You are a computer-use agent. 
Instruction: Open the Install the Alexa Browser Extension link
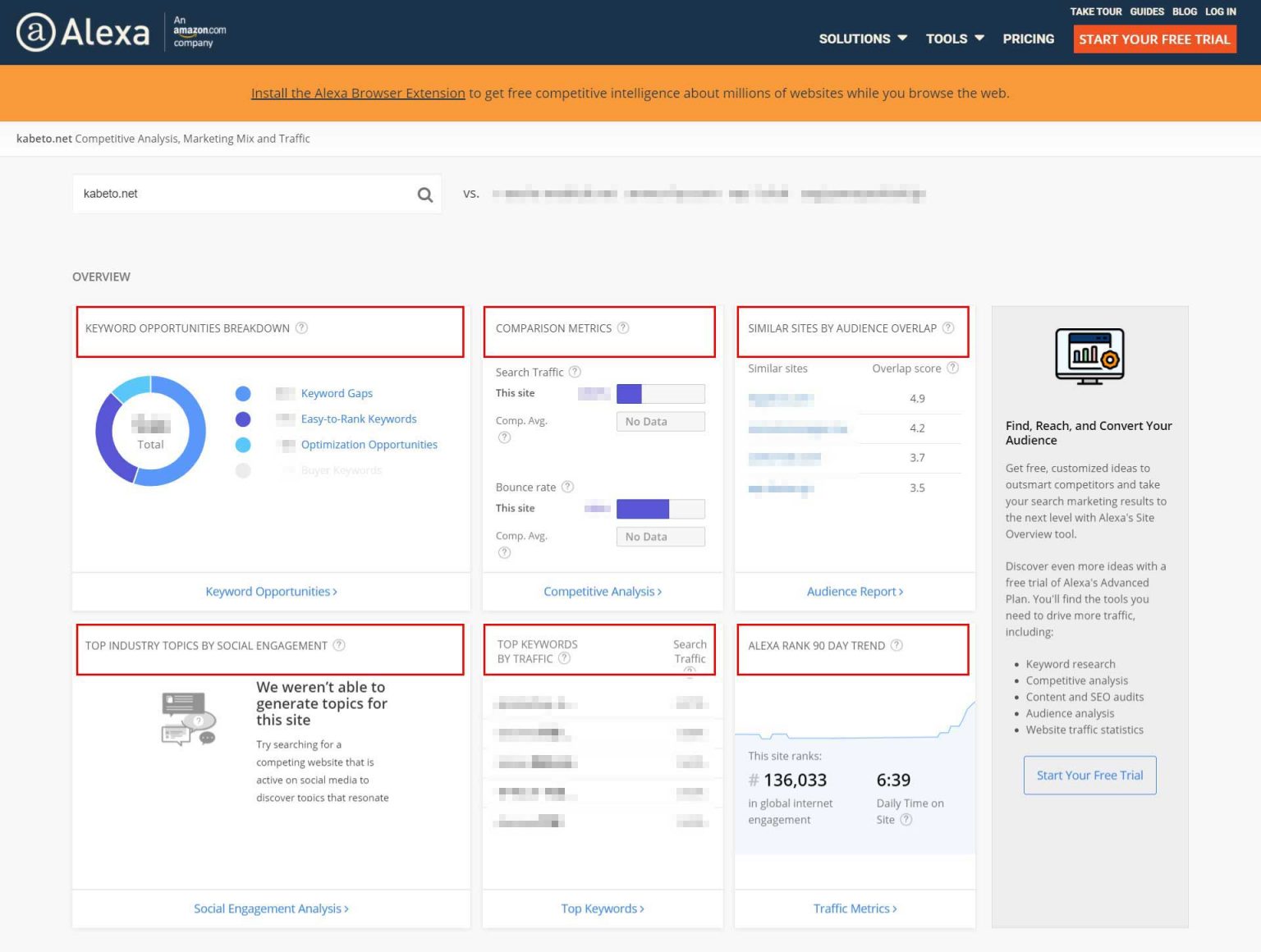[x=358, y=93]
